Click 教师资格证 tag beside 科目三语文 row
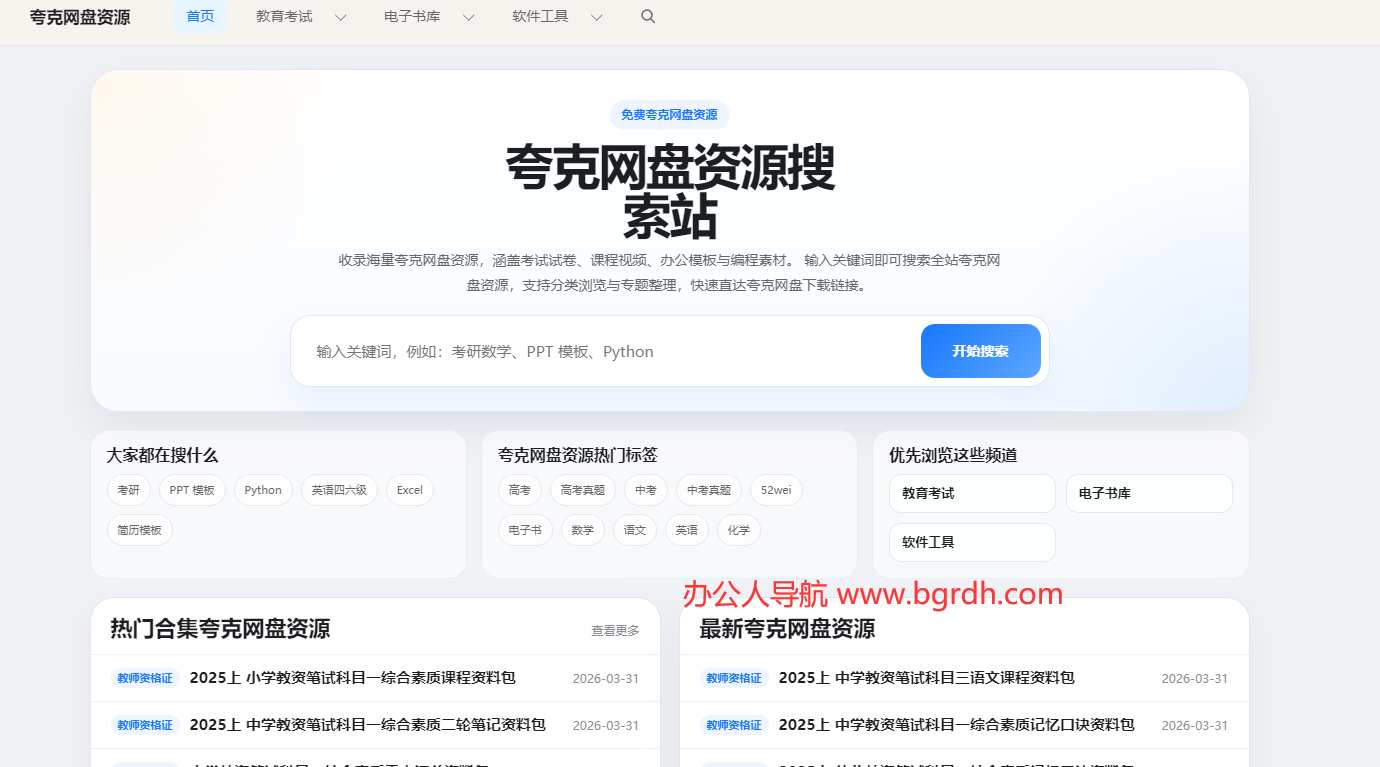Image resolution: width=1380 pixels, height=767 pixels. [x=734, y=678]
